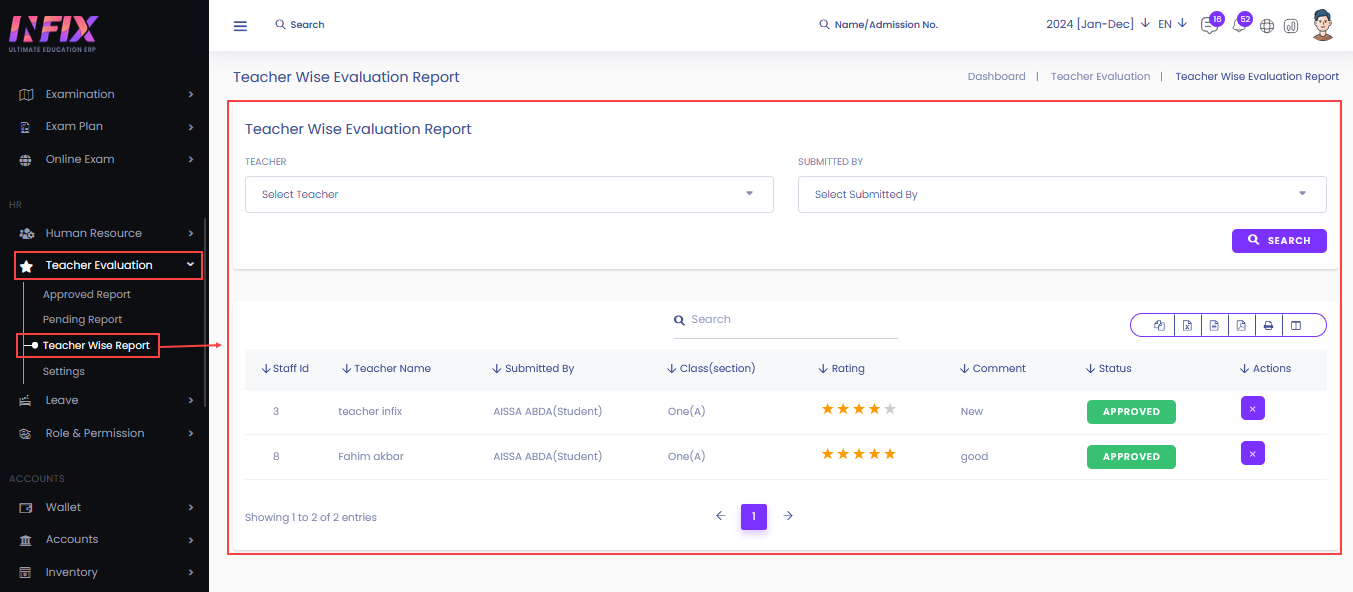Click five-star rating of Fahim akbar
Image resolution: width=1353 pixels, height=592 pixels.
pyautogui.click(x=859, y=454)
